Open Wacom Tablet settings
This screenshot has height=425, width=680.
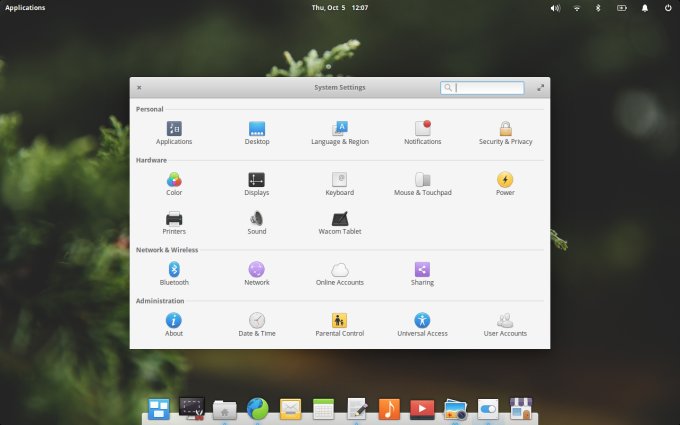coord(340,223)
